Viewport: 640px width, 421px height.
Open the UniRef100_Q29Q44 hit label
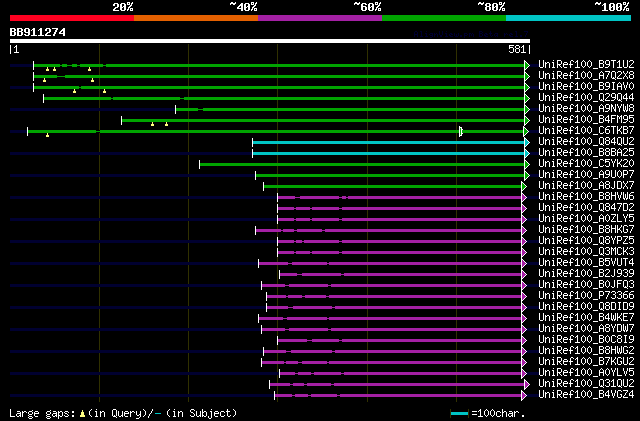click(586, 98)
